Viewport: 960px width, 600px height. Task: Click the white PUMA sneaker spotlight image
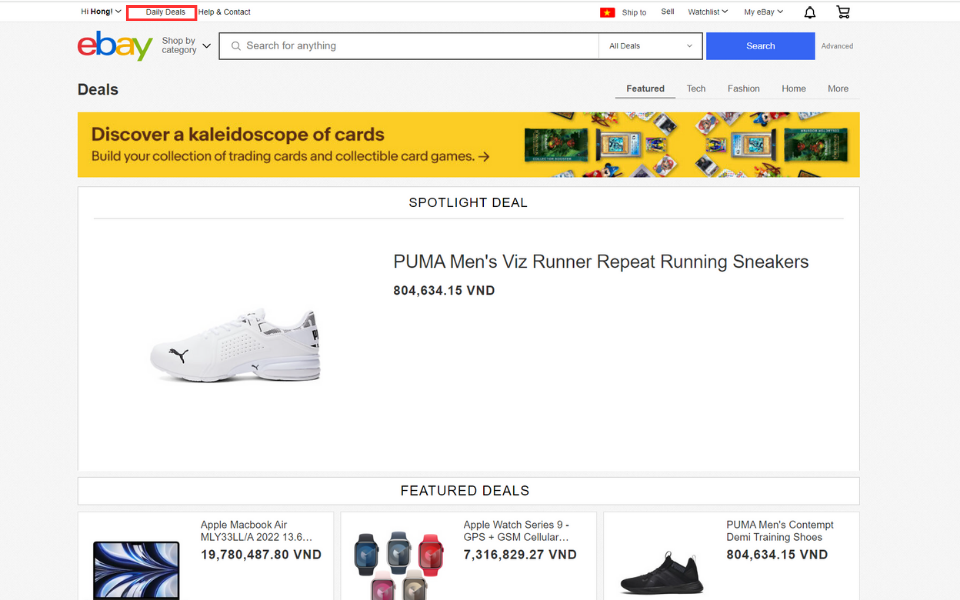coord(236,345)
